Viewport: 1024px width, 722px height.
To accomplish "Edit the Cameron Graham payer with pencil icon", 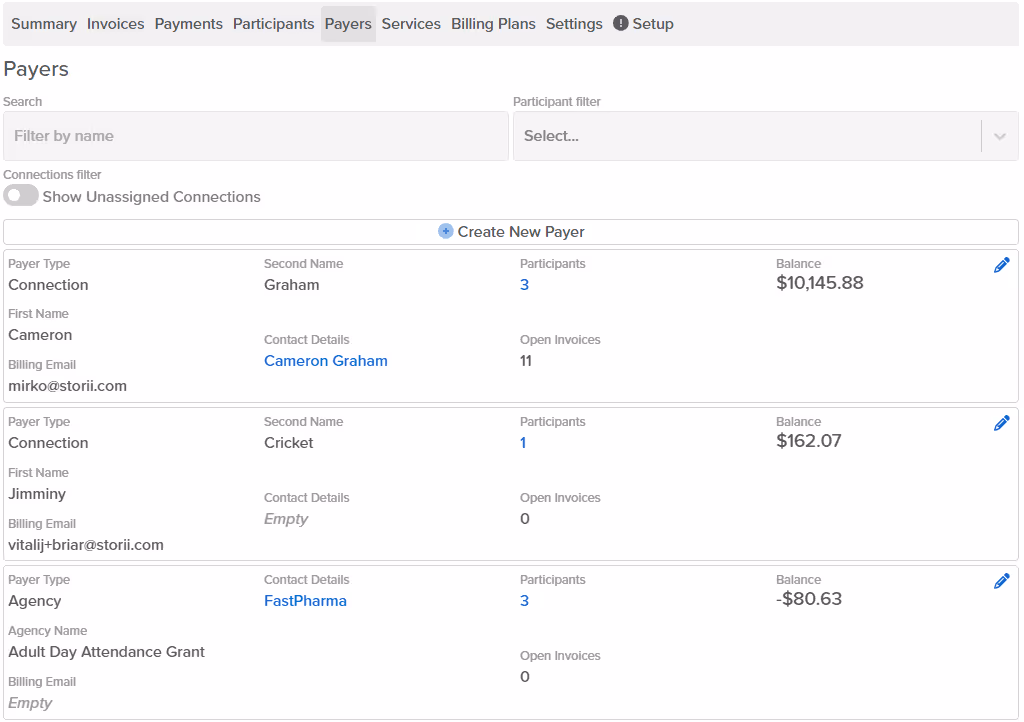I will (1001, 265).
